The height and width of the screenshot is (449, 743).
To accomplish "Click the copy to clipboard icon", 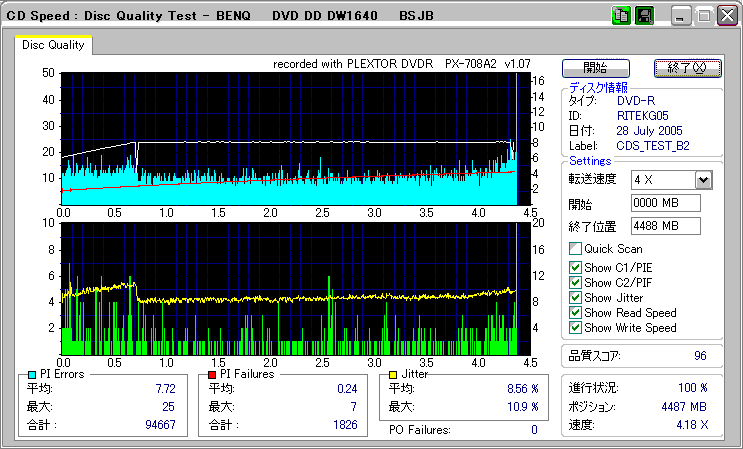I will pyautogui.click(x=620, y=16).
